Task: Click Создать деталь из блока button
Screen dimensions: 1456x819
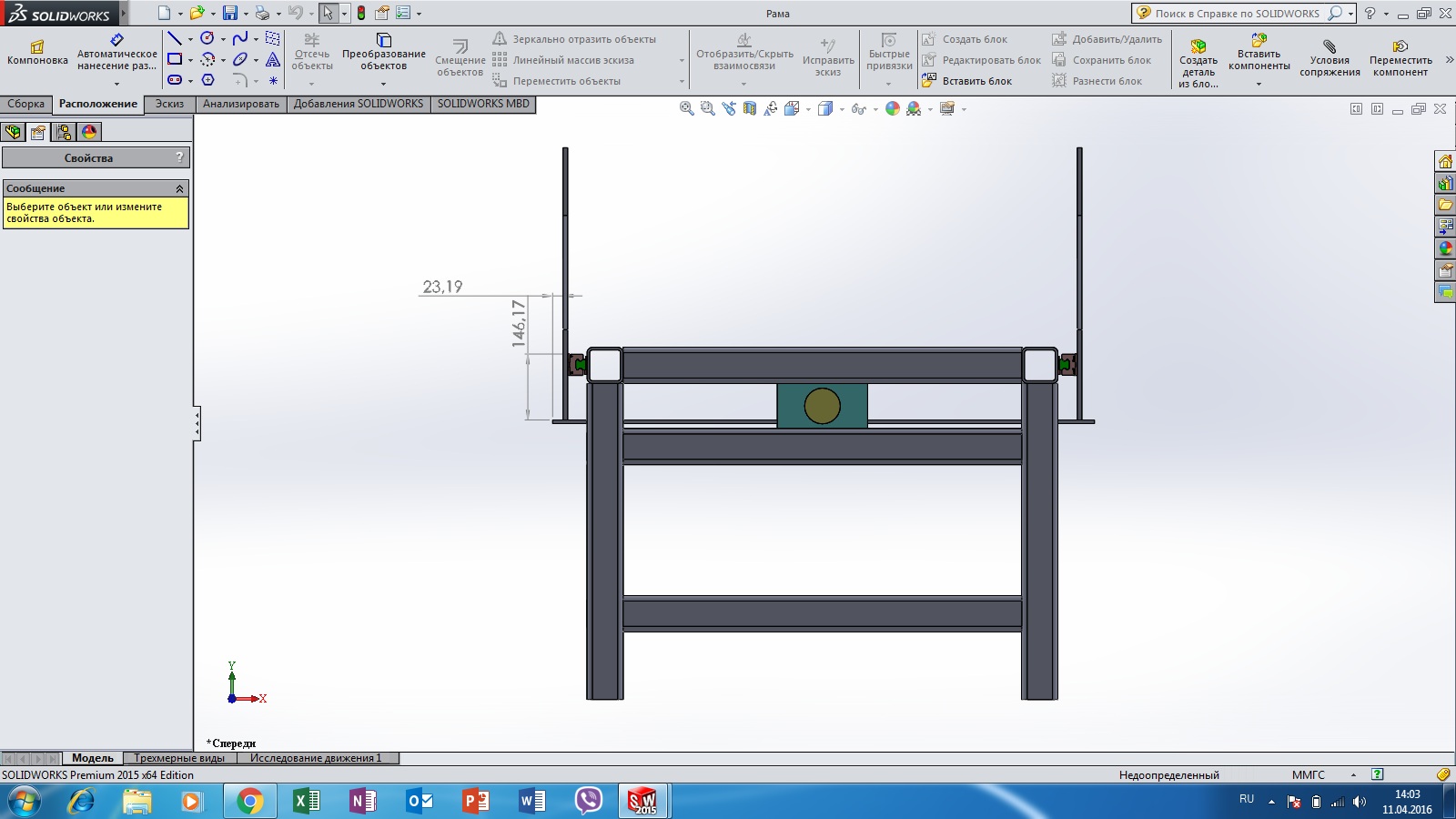Action: click(1198, 64)
